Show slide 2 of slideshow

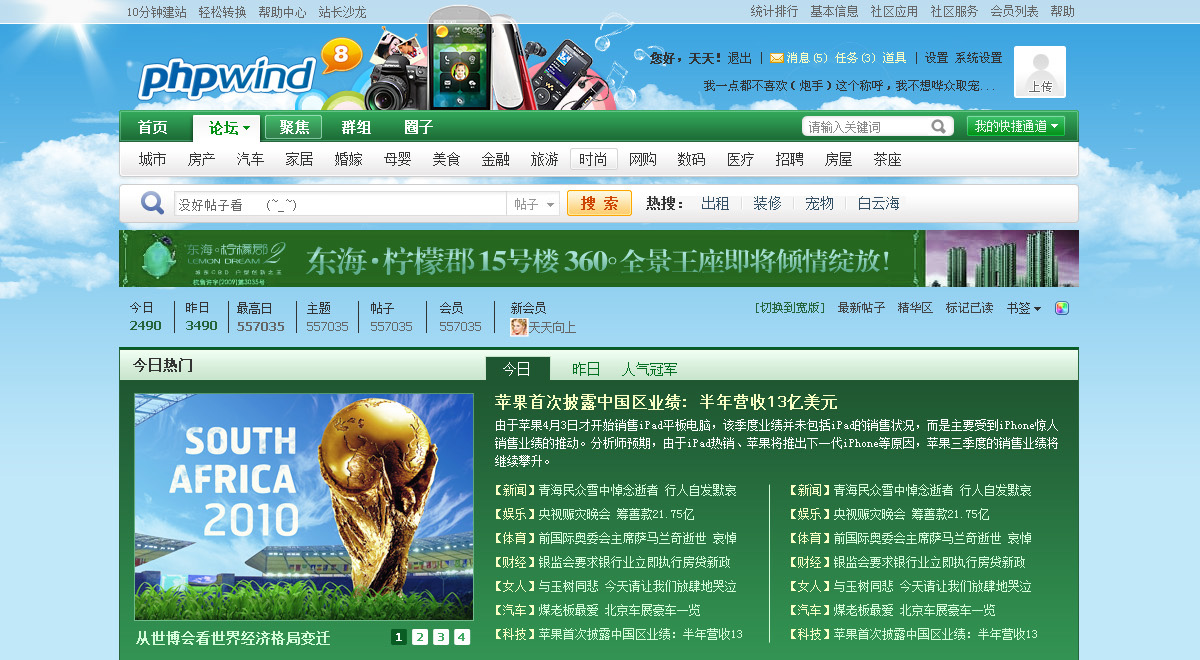coord(420,637)
